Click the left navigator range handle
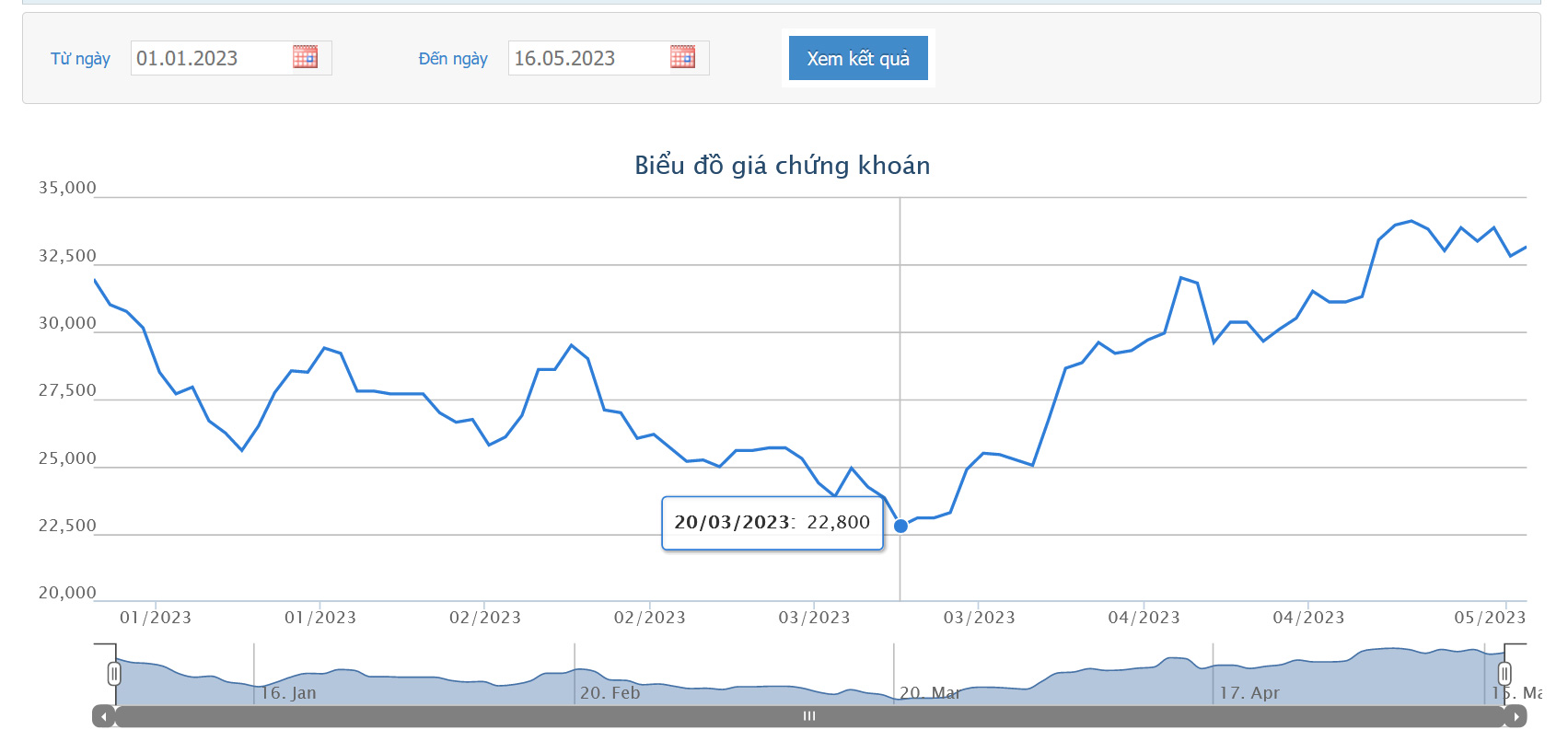 [114, 674]
